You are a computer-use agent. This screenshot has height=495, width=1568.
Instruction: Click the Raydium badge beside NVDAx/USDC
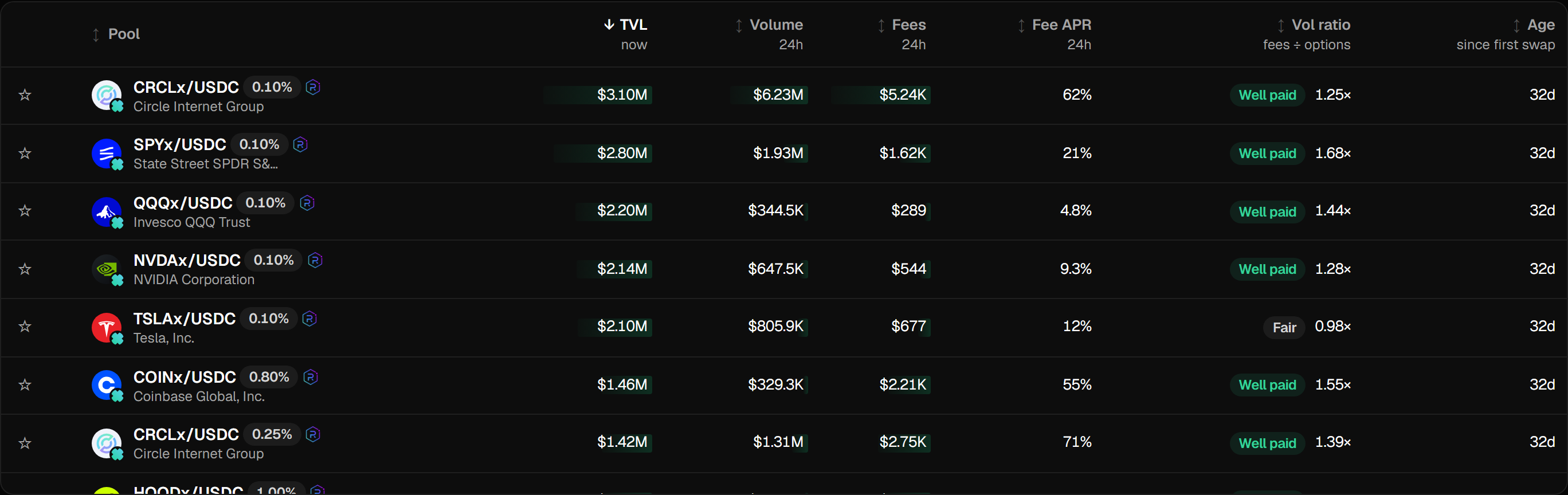[x=315, y=260]
